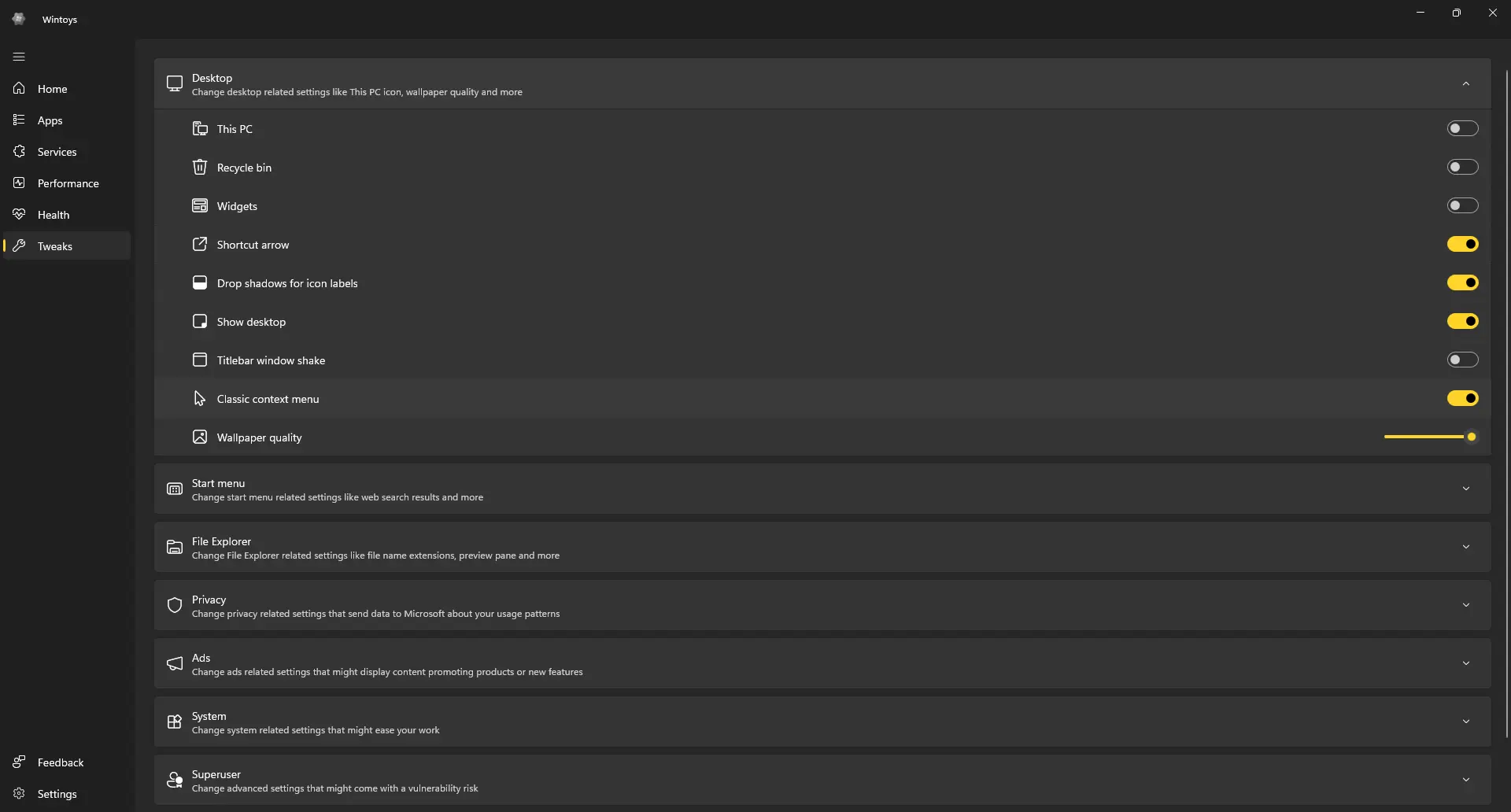
Task: Click the Superuser heading text
Action: click(216, 774)
